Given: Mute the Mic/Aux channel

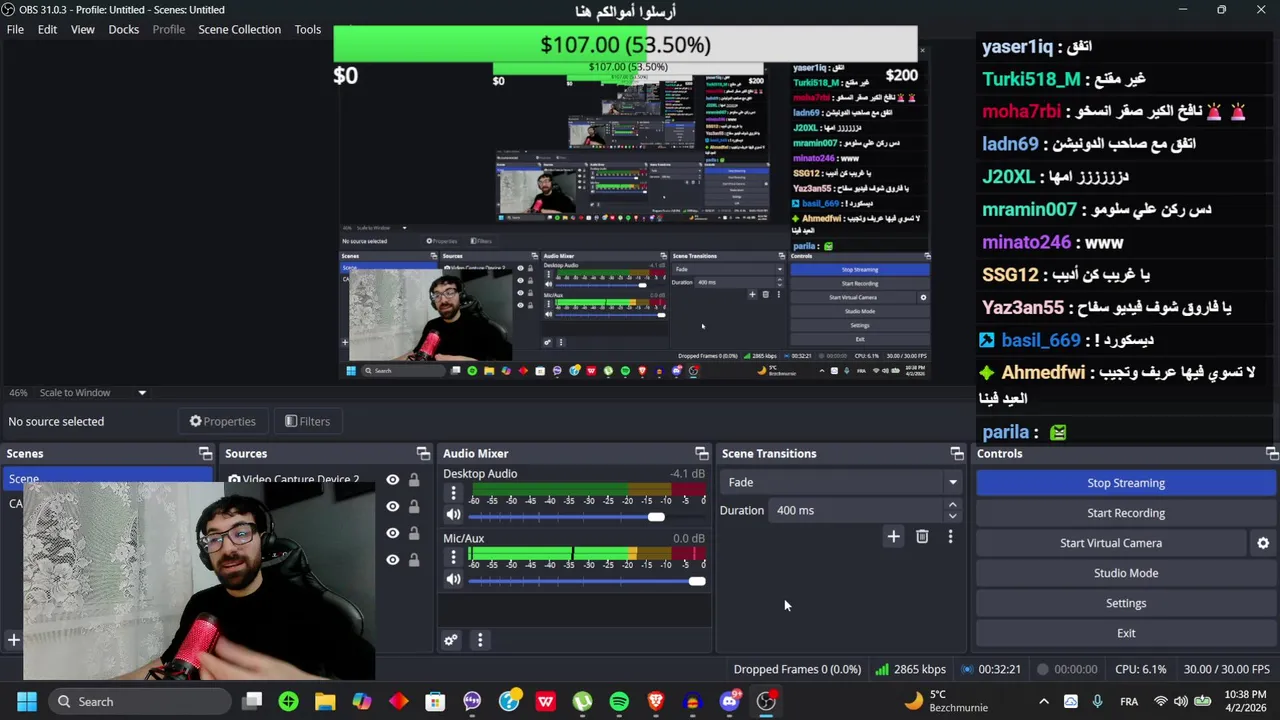Looking at the screenshot, I should [x=453, y=580].
